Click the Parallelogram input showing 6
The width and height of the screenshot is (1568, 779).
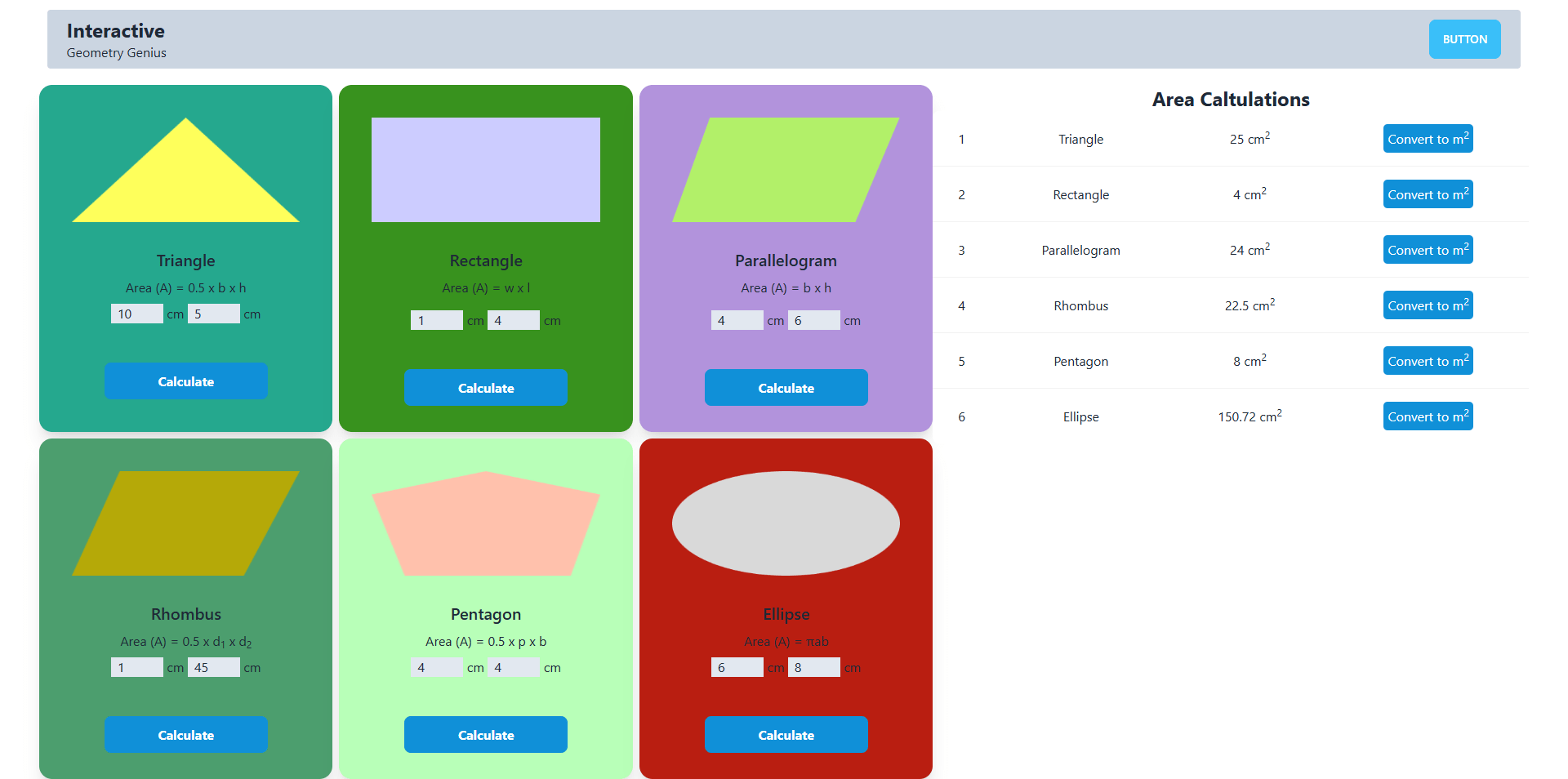(x=813, y=321)
